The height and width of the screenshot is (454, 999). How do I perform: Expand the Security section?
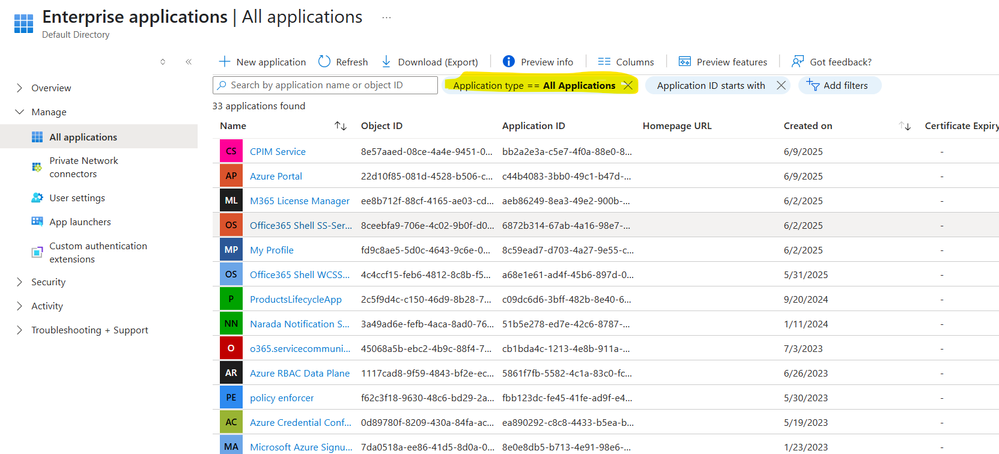pos(19,282)
